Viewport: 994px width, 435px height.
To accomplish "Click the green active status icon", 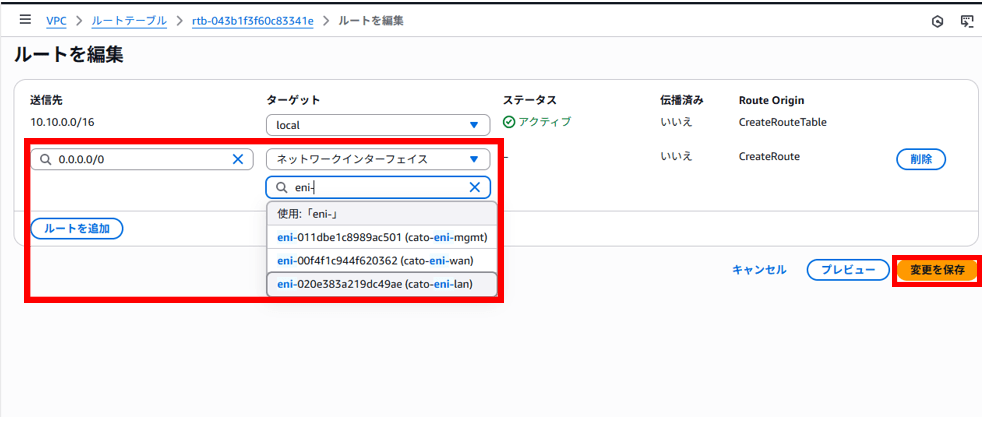I will pos(509,122).
